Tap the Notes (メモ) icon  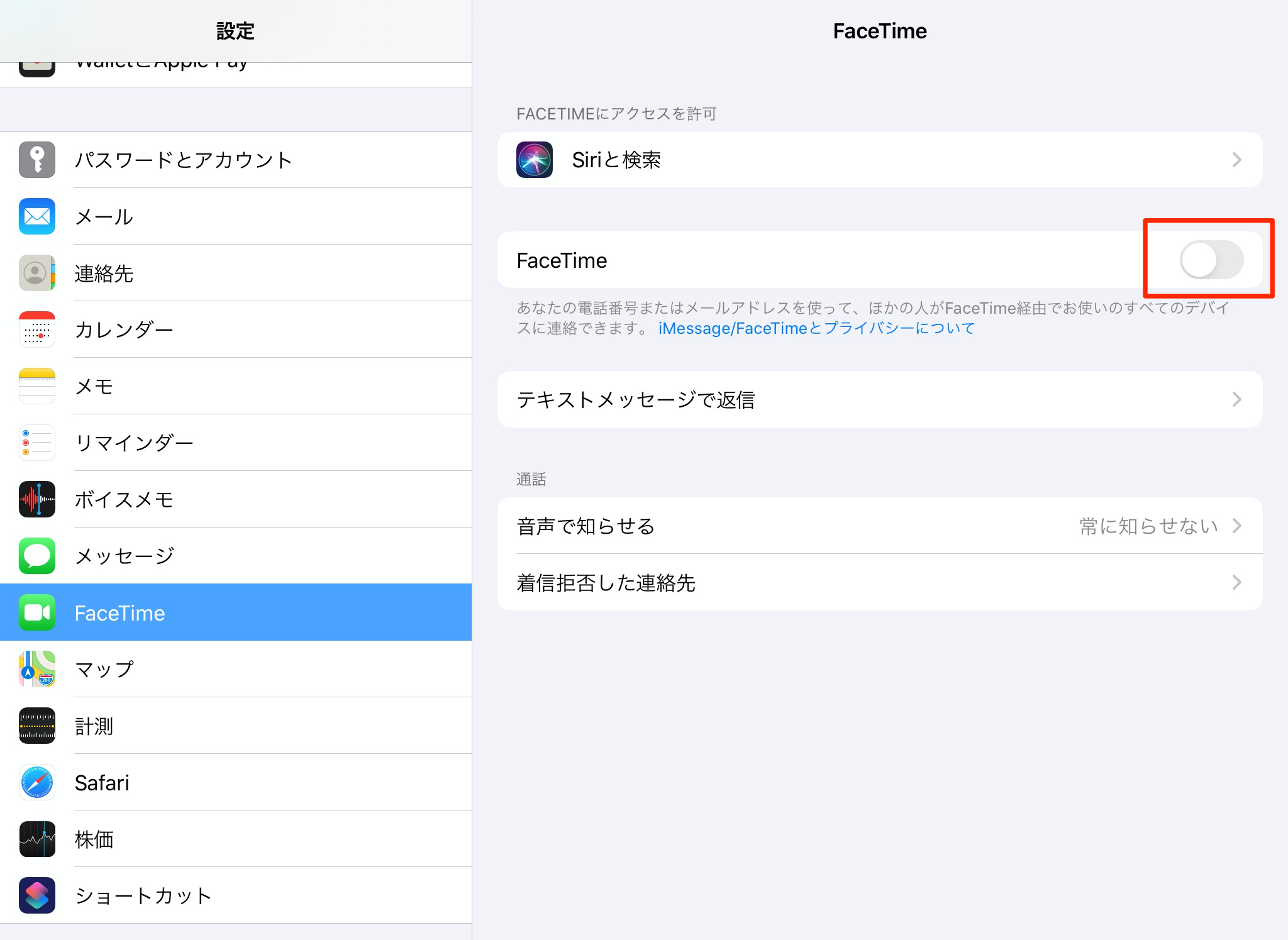pyautogui.click(x=37, y=386)
